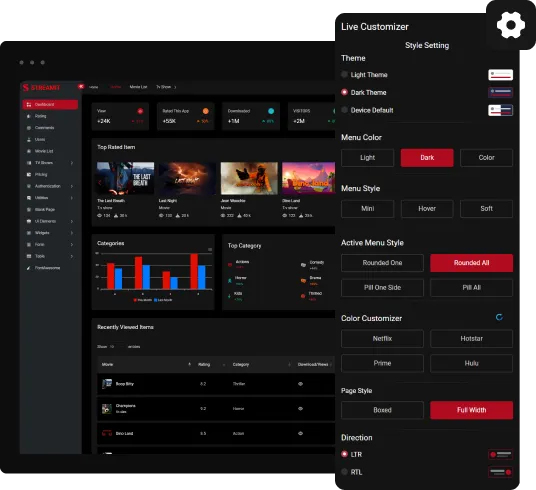Expand the UI Elements sidebar submenu
The height and width of the screenshot is (490, 536).
coord(72,222)
